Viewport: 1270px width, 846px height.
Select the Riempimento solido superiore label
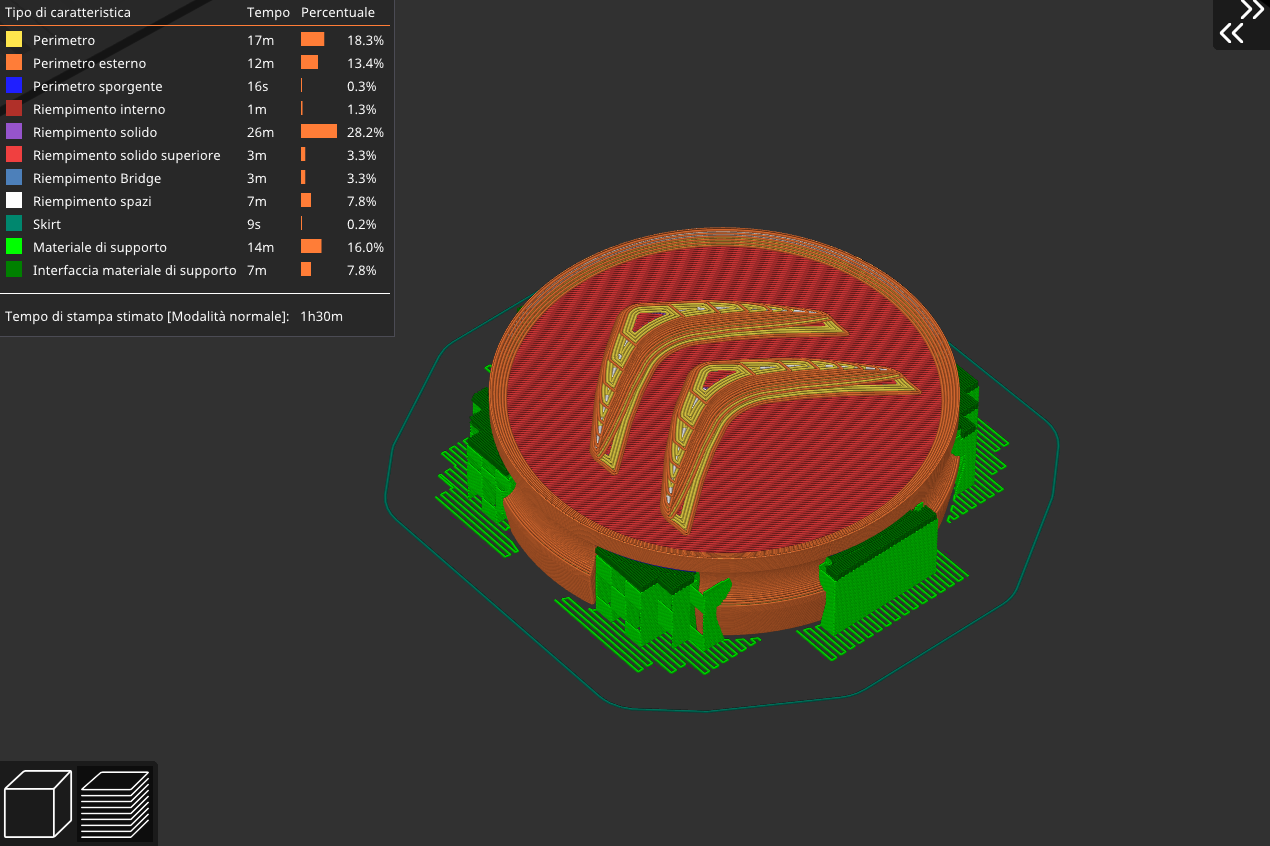tap(127, 155)
